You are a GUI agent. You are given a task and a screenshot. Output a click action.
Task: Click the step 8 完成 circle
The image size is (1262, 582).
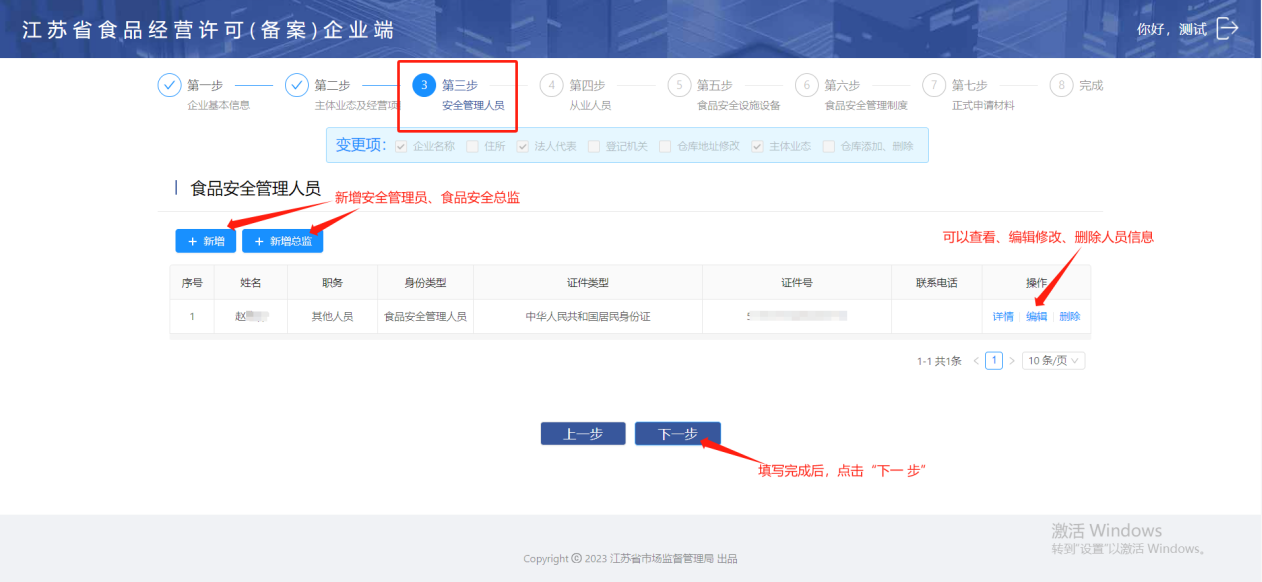click(1062, 85)
